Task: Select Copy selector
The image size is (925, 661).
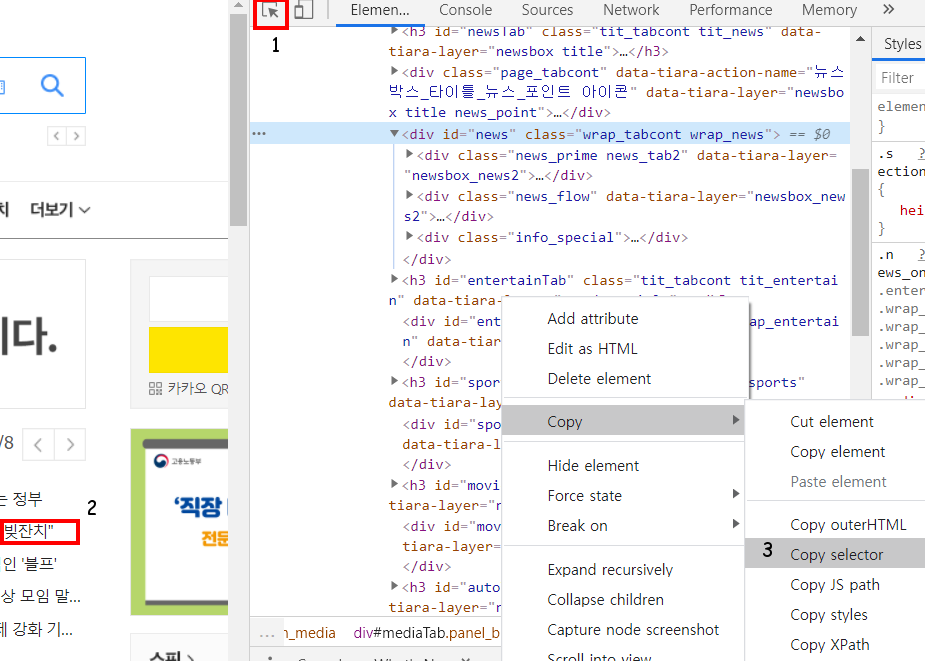Action: [836, 555]
